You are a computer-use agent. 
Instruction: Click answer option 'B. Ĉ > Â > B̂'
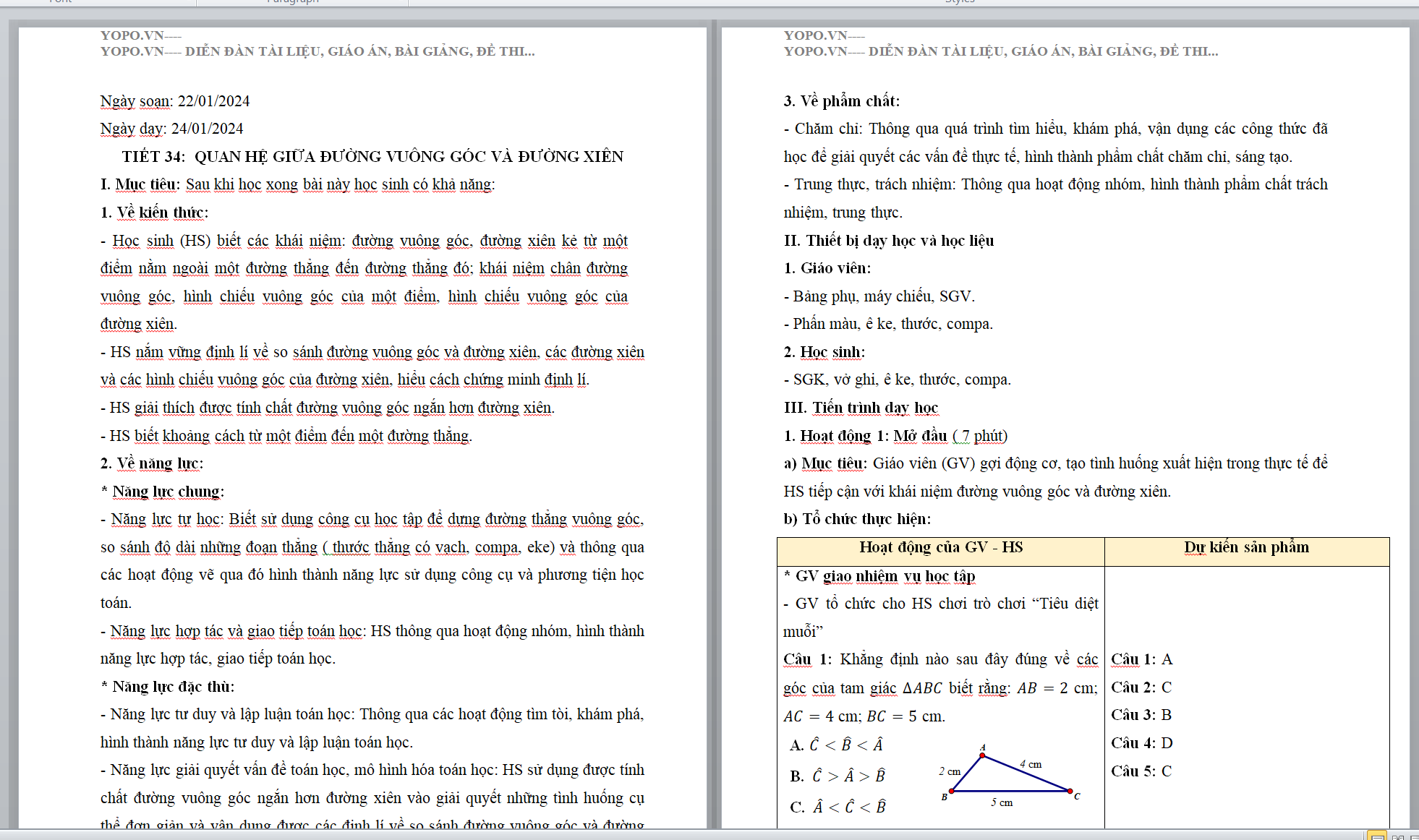coord(838,776)
